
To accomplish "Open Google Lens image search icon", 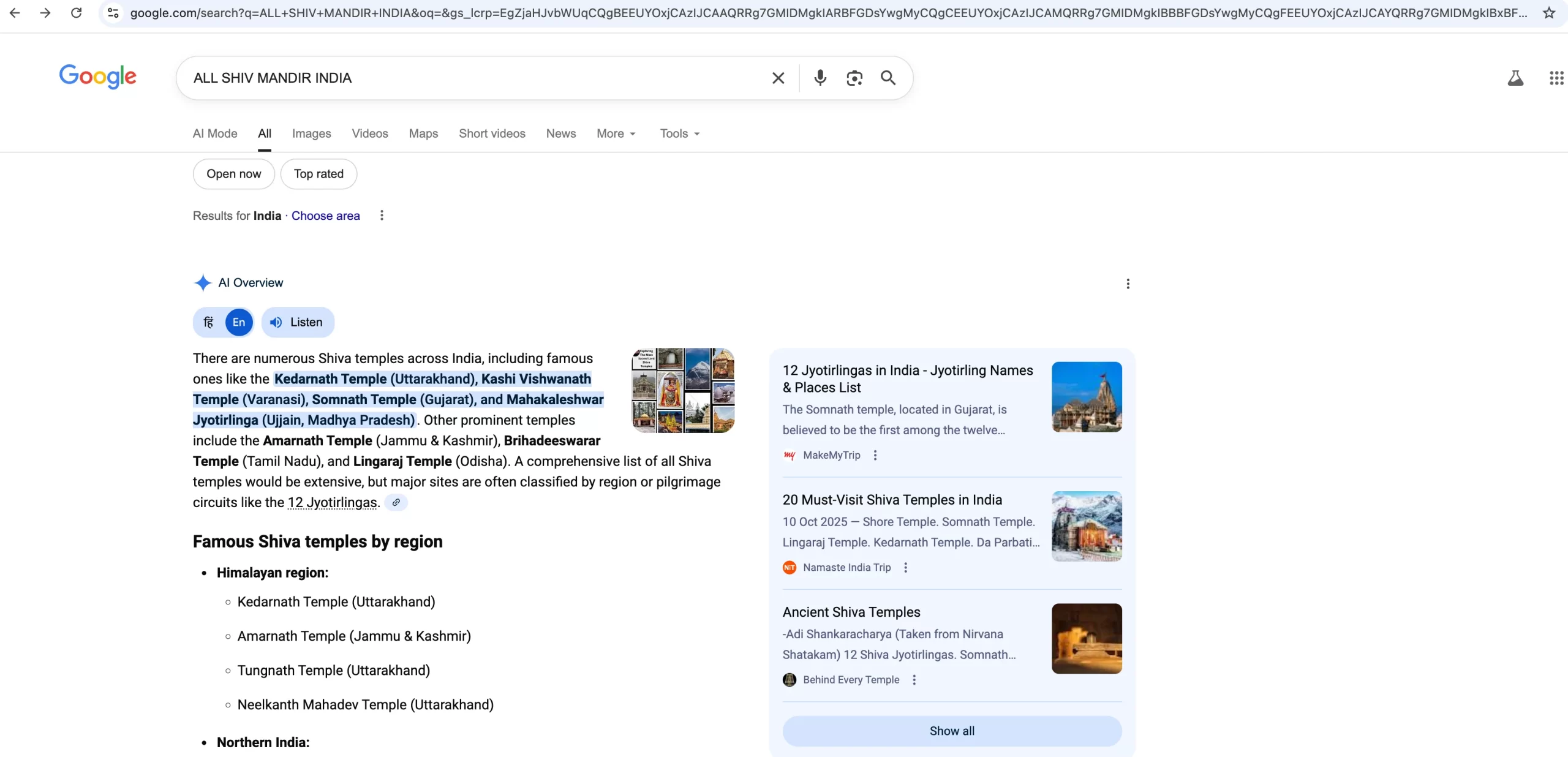I will pos(854,78).
